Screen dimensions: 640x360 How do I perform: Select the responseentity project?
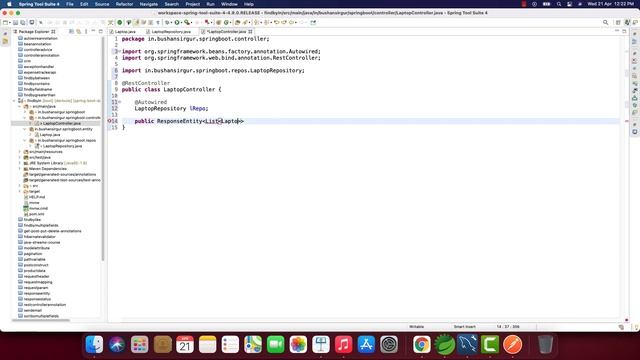37,293
